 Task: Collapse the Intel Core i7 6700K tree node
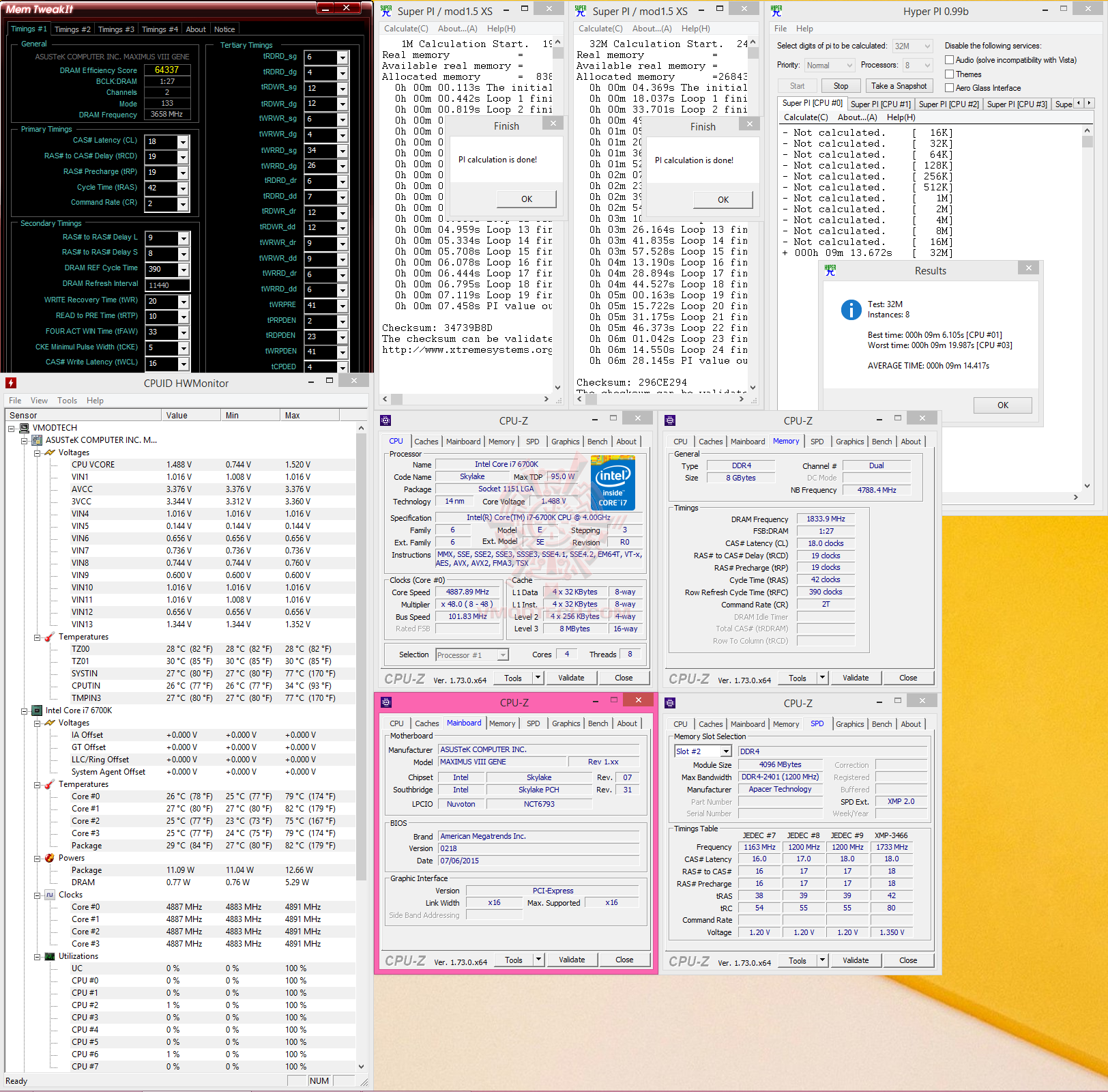(x=24, y=711)
